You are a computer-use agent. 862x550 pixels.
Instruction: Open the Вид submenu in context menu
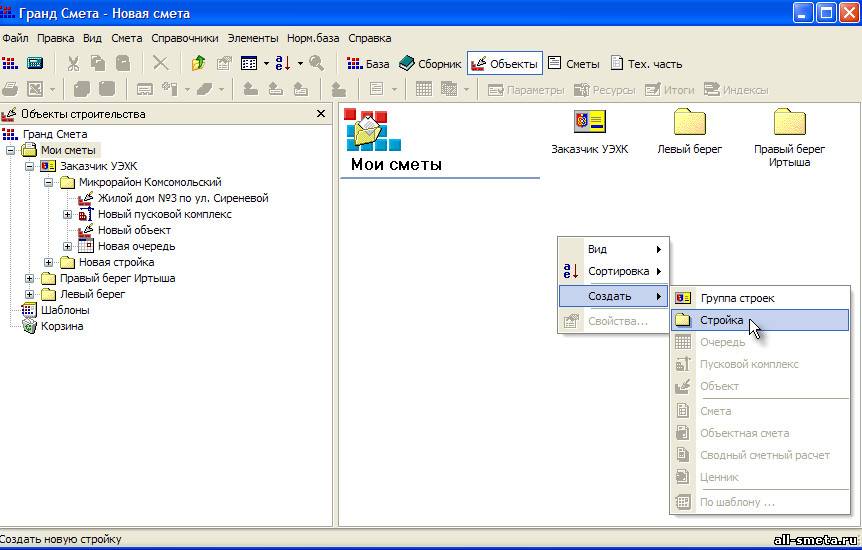(x=614, y=249)
